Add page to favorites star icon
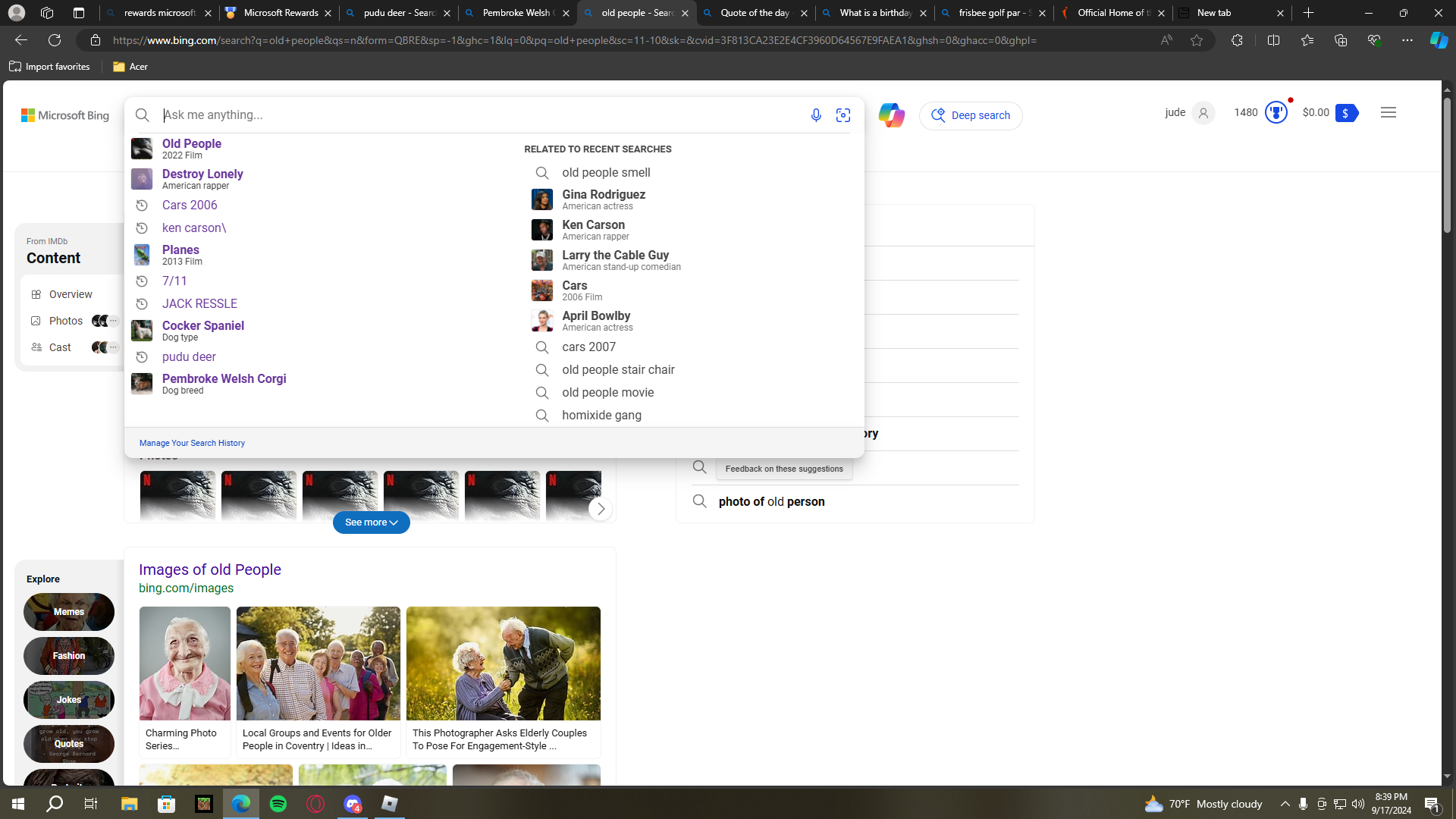 1197,40
